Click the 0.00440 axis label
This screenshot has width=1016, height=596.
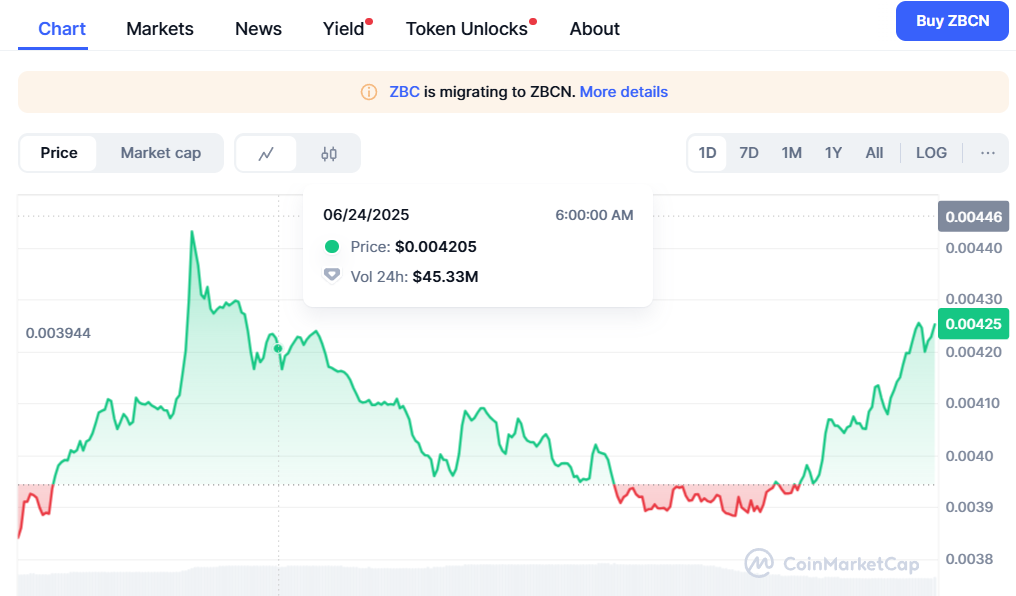(973, 247)
